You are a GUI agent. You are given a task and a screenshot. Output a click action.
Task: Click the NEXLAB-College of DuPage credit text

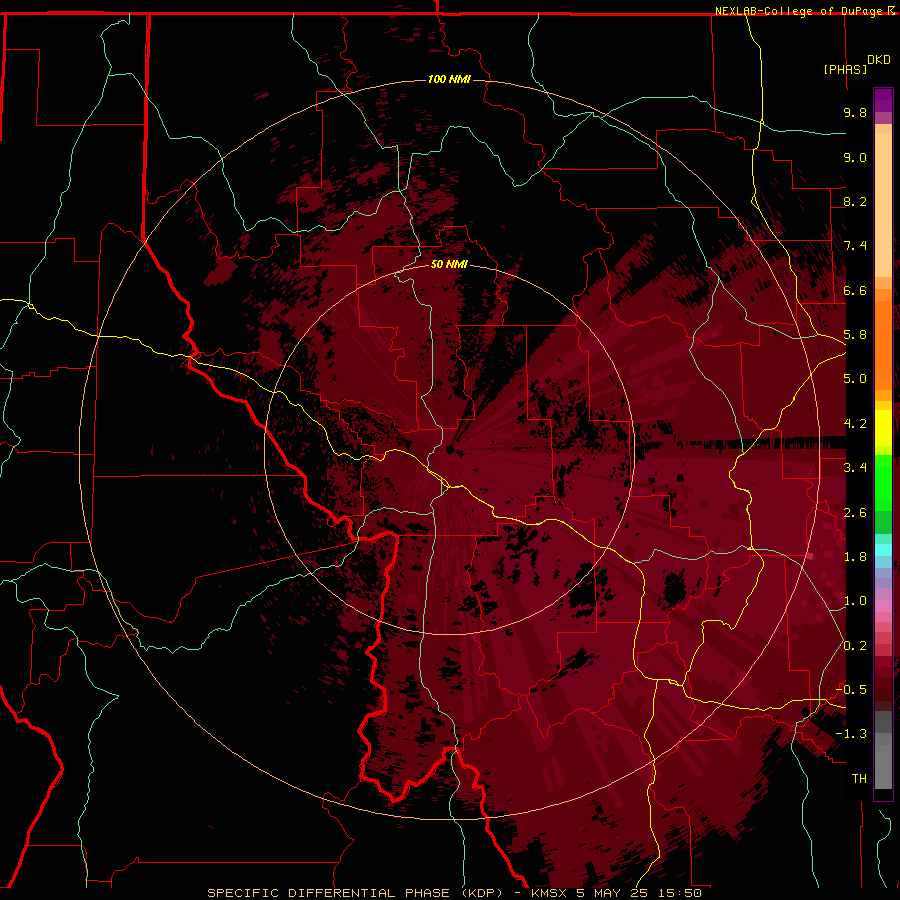coord(798,11)
